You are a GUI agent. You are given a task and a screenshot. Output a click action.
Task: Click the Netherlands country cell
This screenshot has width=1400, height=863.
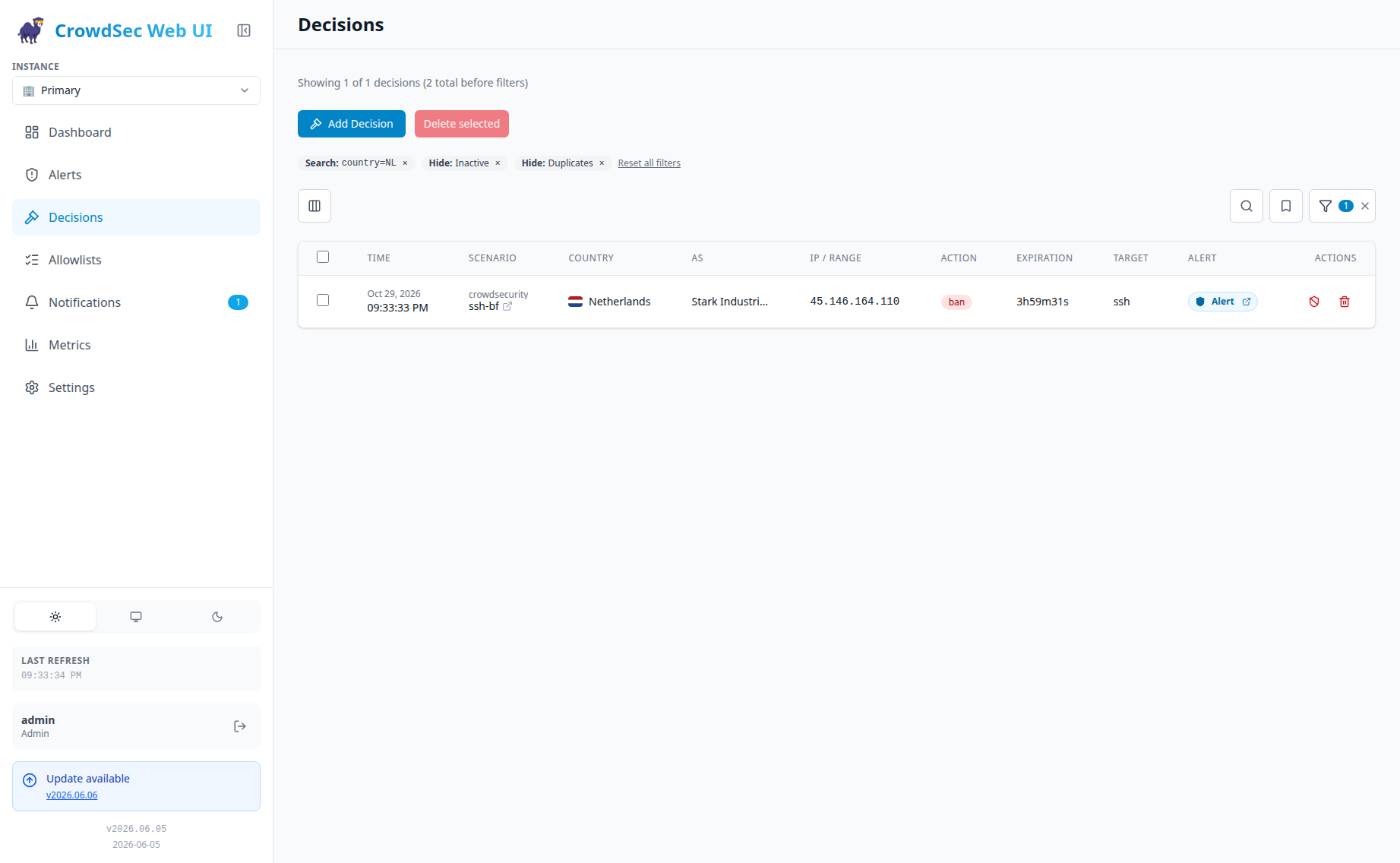pos(609,302)
